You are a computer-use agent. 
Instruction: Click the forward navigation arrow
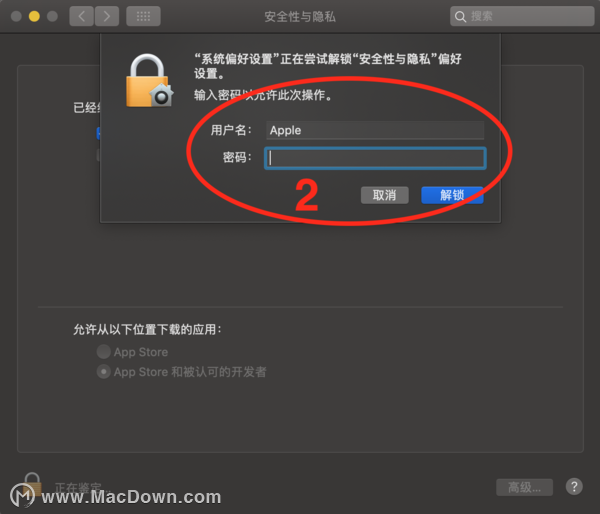tap(107, 16)
